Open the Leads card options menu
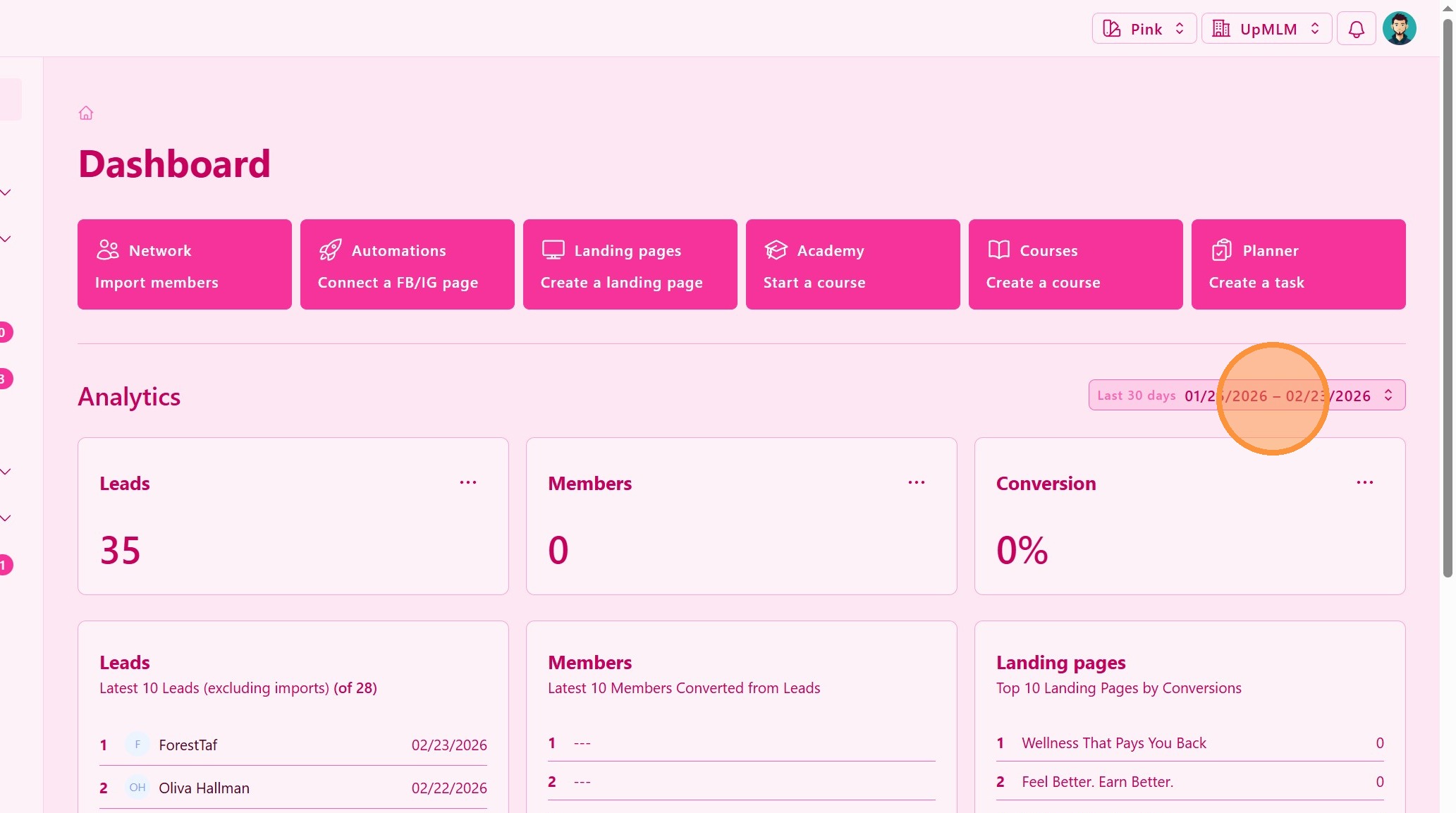The image size is (1456, 813). tap(468, 483)
